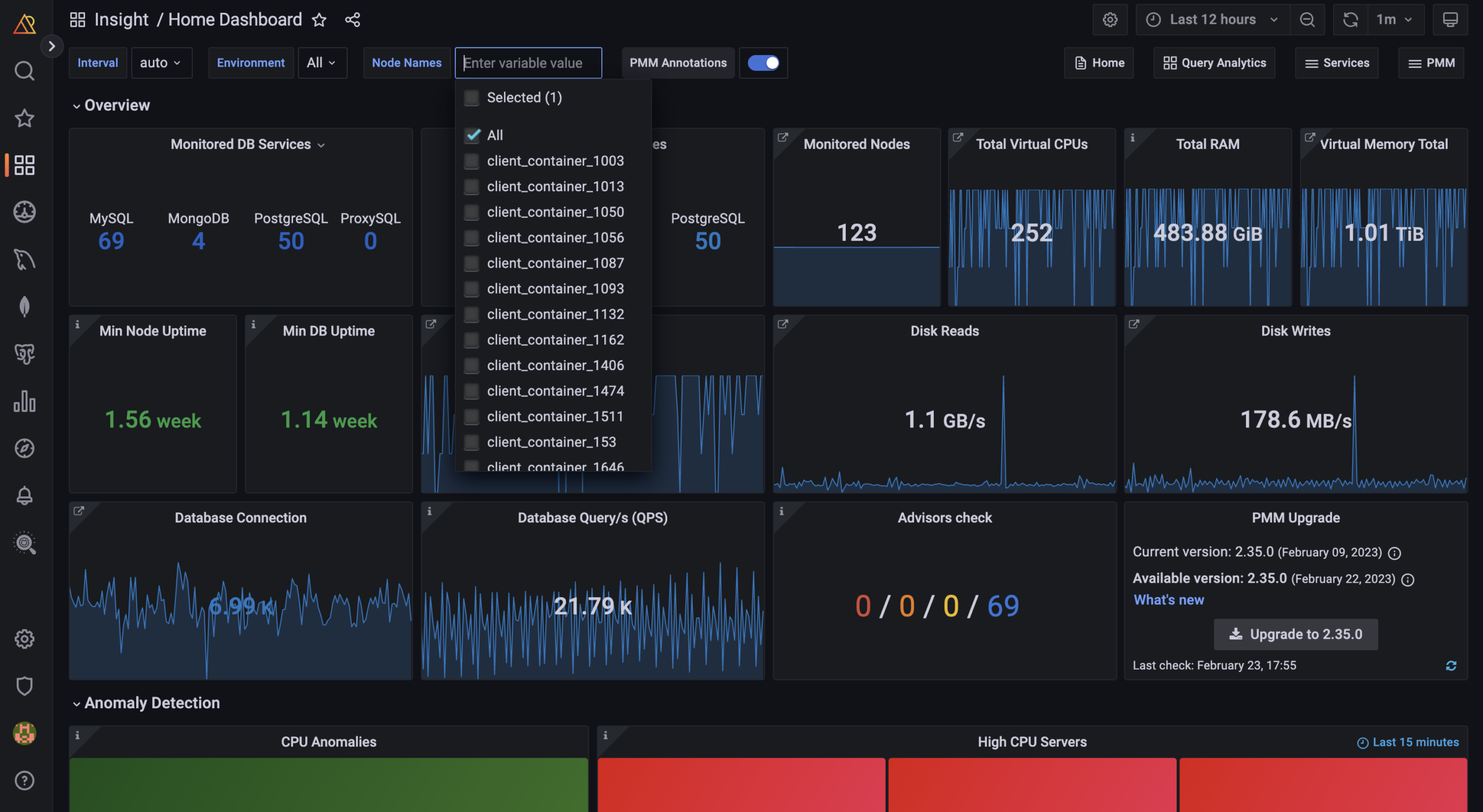Screen dimensions: 1483x812
Task: Select the PostgreSQL elephant icon in sidebar
Action: [24, 354]
